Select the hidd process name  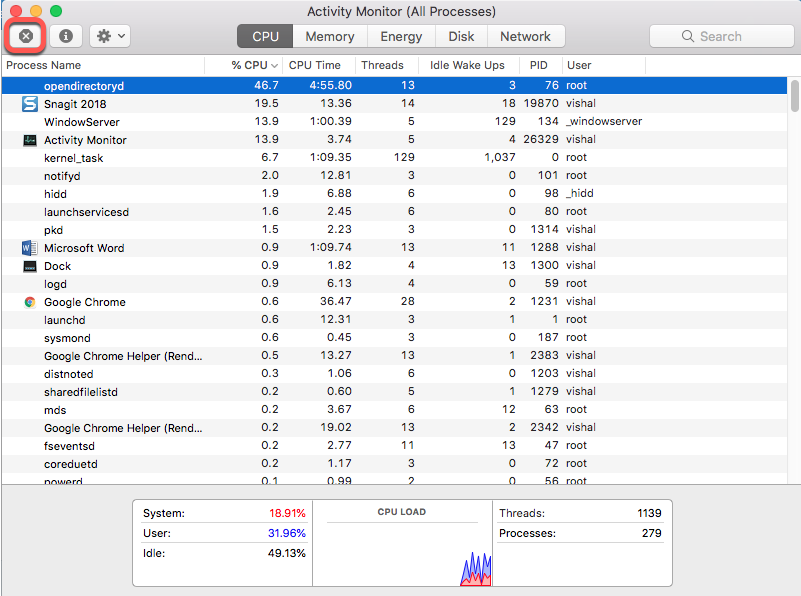coord(55,194)
